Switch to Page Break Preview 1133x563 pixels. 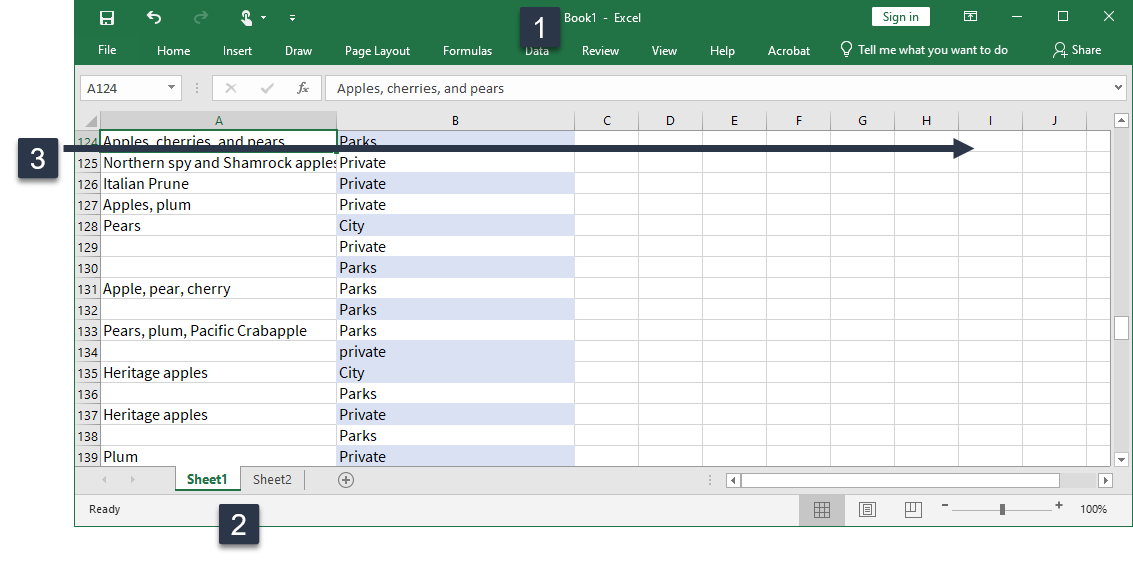coord(912,510)
